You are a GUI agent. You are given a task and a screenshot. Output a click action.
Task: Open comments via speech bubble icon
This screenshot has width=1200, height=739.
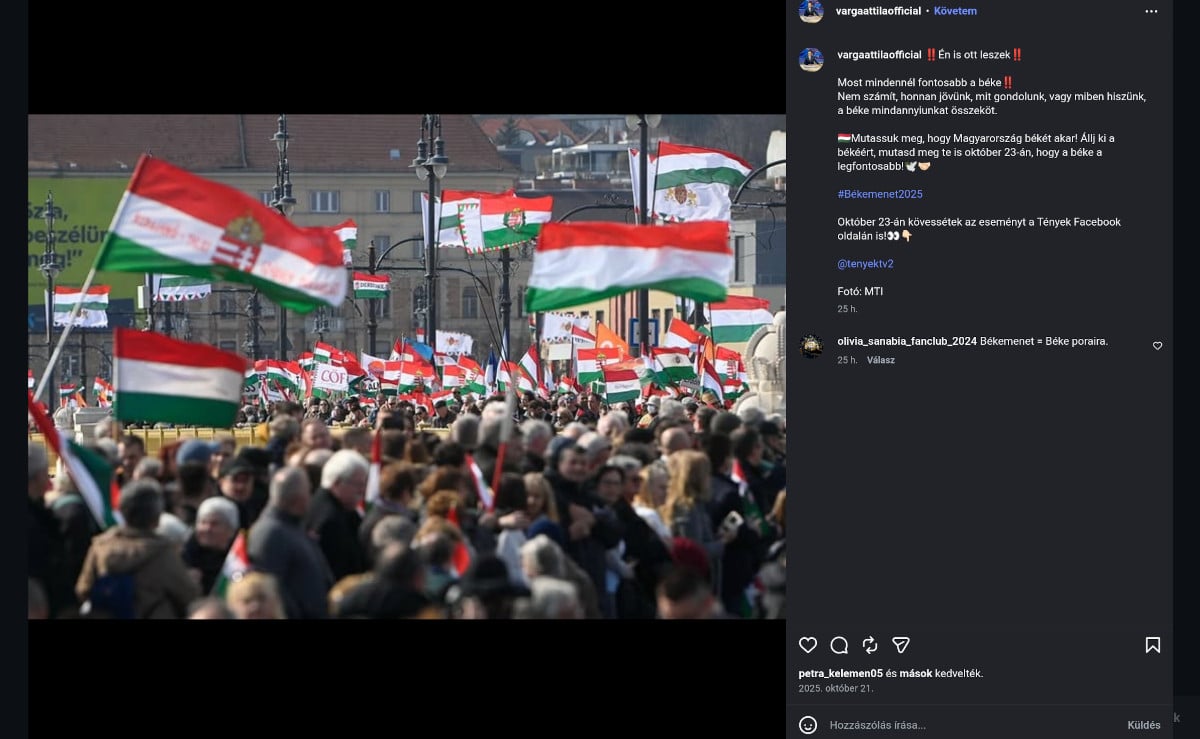[839, 645]
